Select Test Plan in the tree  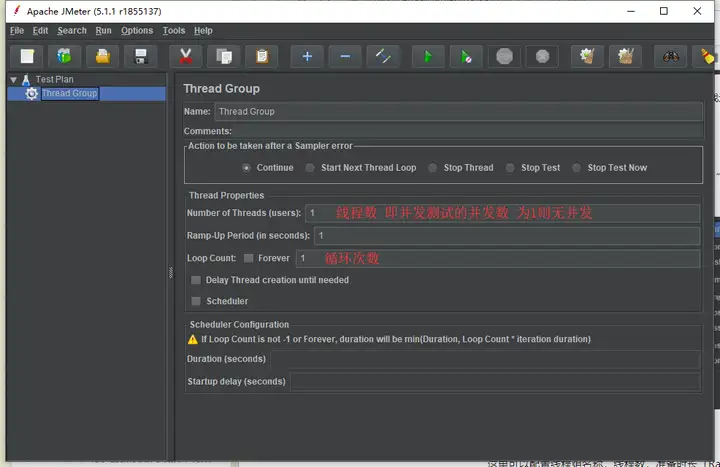tap(55, 79)
